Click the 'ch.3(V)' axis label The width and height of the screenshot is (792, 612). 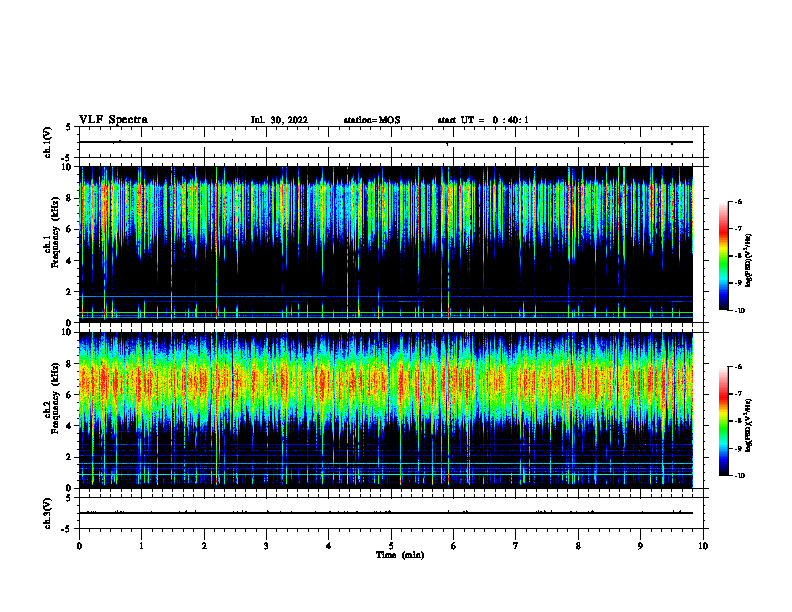[x=48, y=513]
